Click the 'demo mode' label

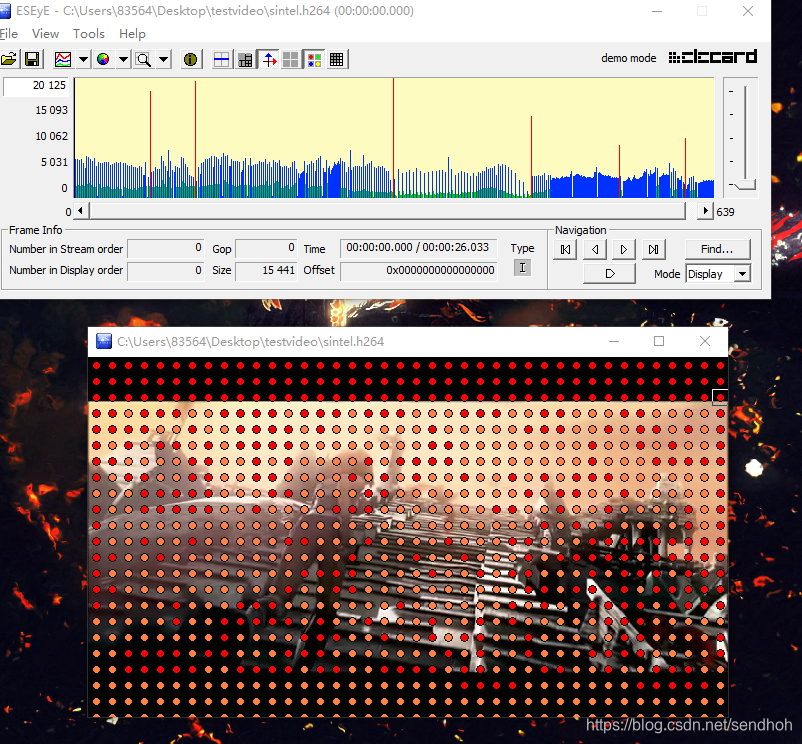(629, 58)
